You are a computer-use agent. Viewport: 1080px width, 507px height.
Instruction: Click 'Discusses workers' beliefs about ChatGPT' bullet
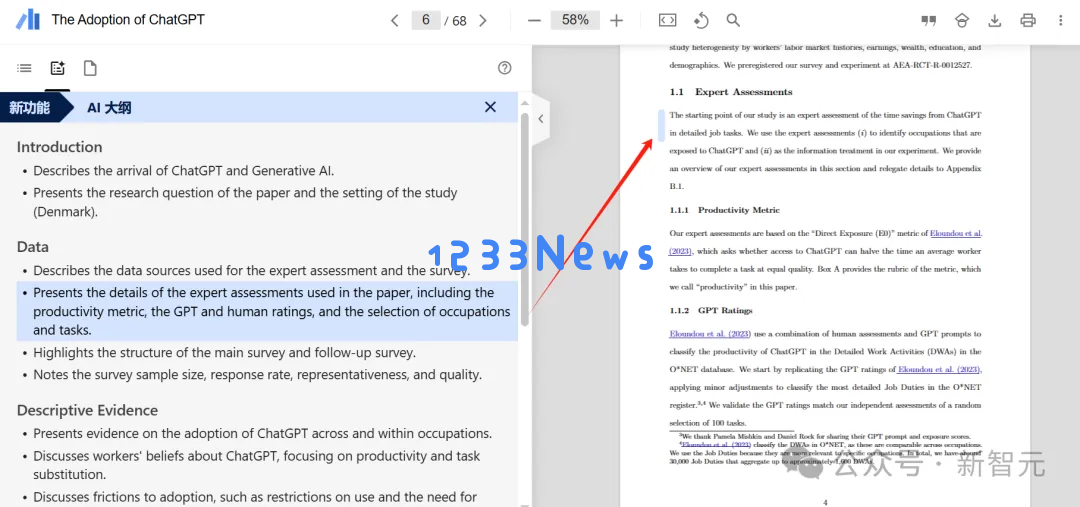point(257,465)
